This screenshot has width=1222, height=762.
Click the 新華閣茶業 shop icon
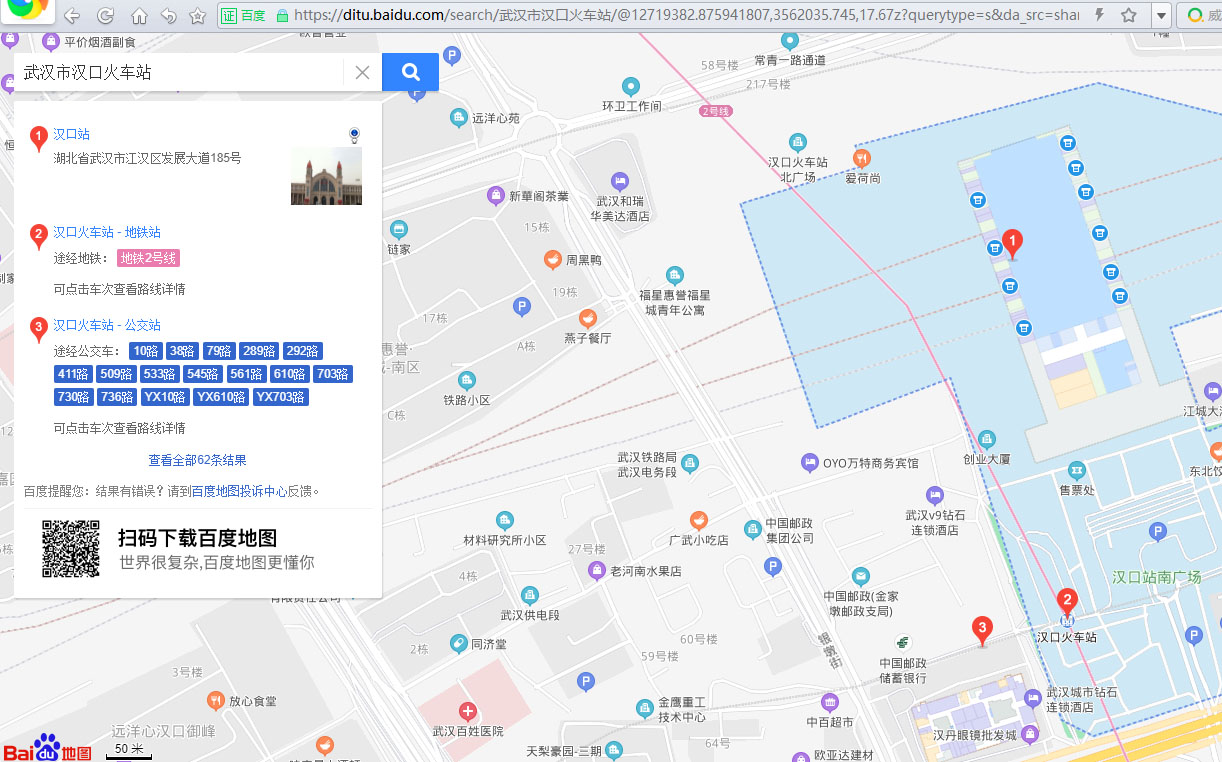(495, 195)
